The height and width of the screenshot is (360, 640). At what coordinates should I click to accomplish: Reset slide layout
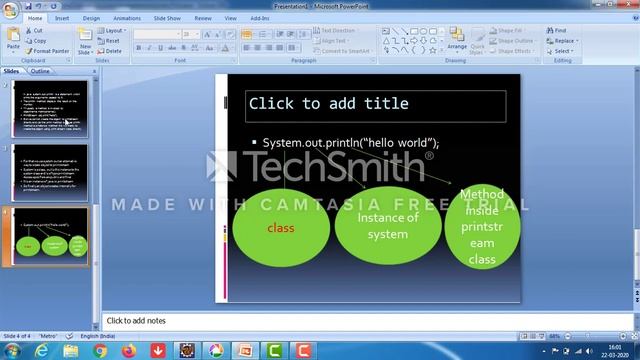pyautogui.click(x=109, y=41)
